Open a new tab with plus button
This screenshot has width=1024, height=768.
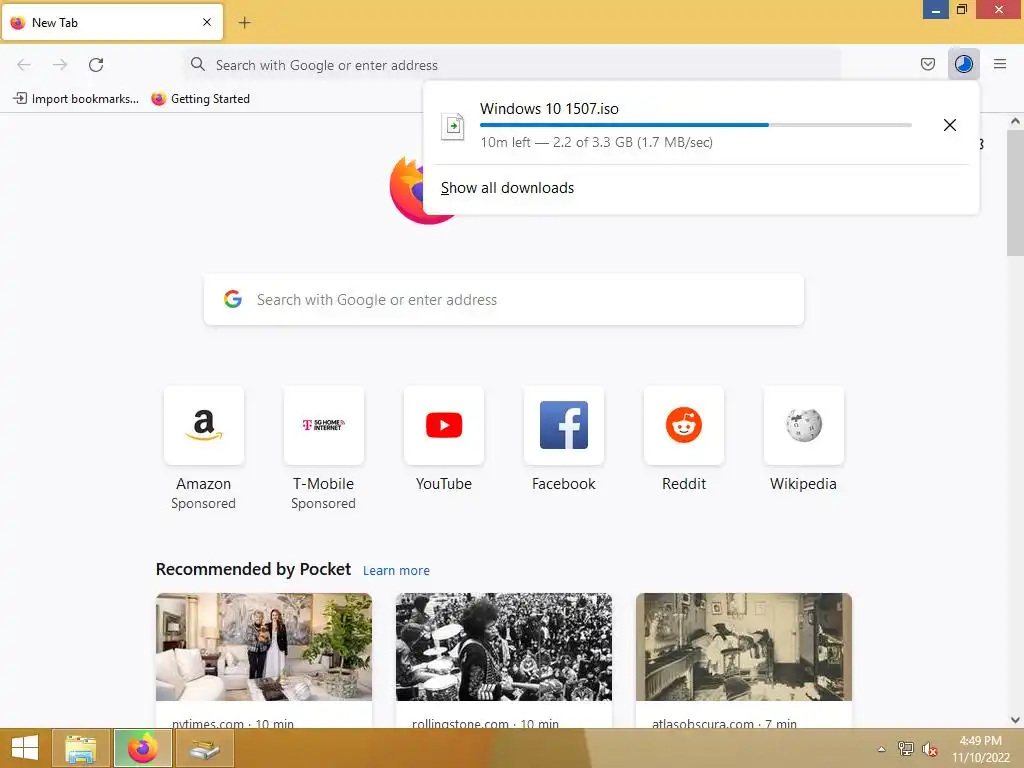pos(244,23)
